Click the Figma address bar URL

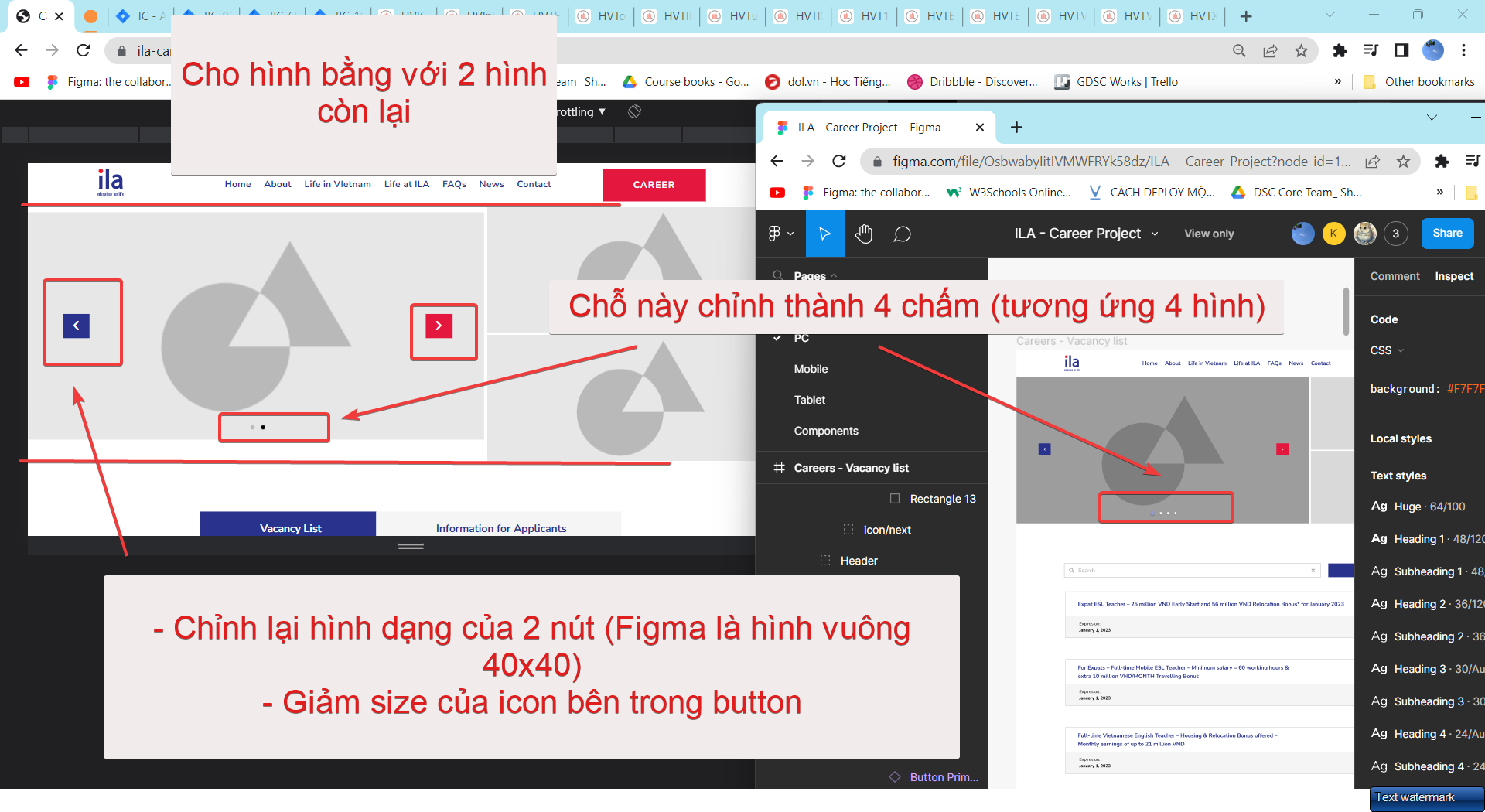1121,162
